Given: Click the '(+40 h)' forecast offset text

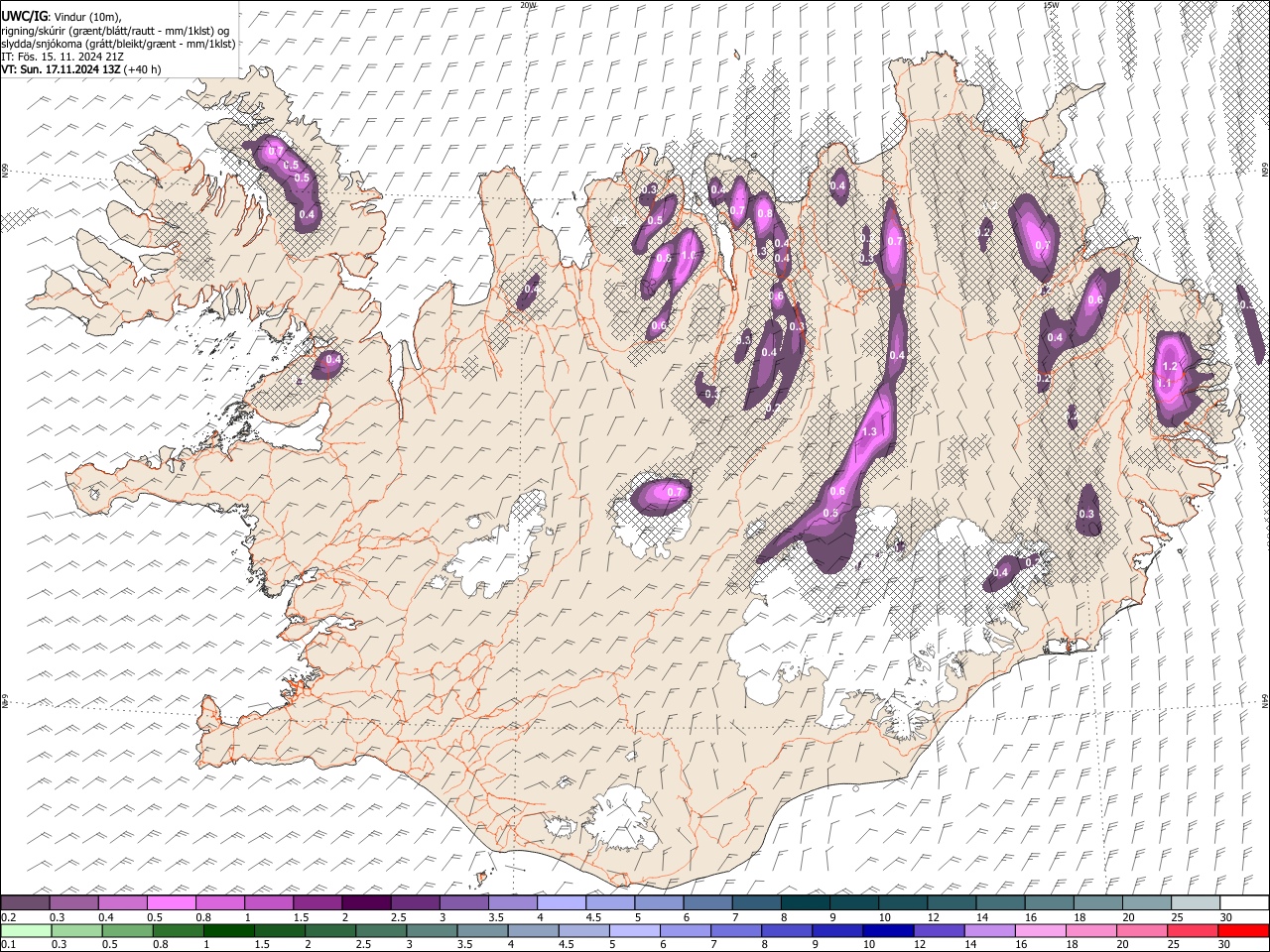Looking at the screenshot, I should pyautogui.click(x=143, y=69).
